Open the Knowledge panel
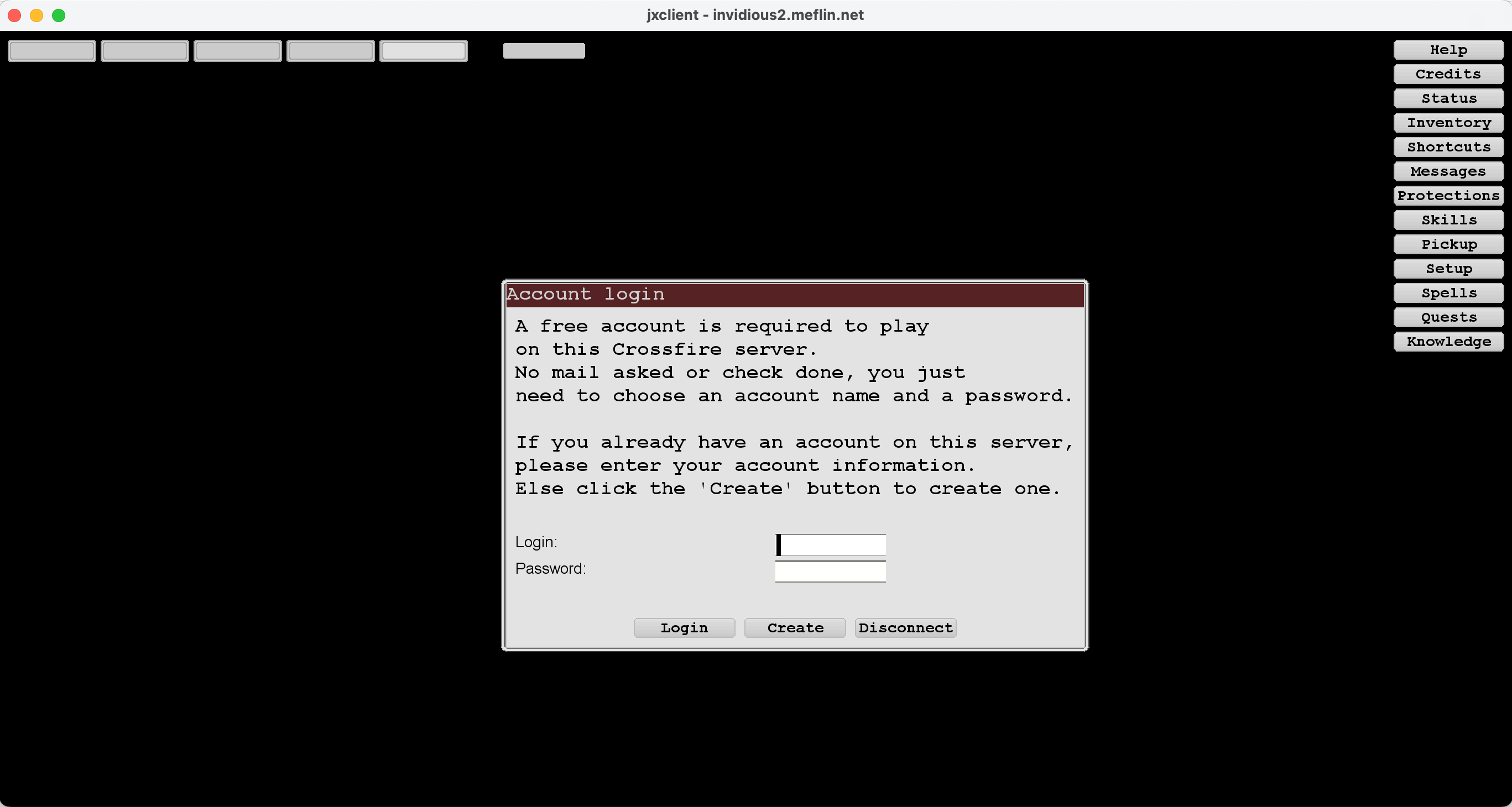 point(1448,342)
